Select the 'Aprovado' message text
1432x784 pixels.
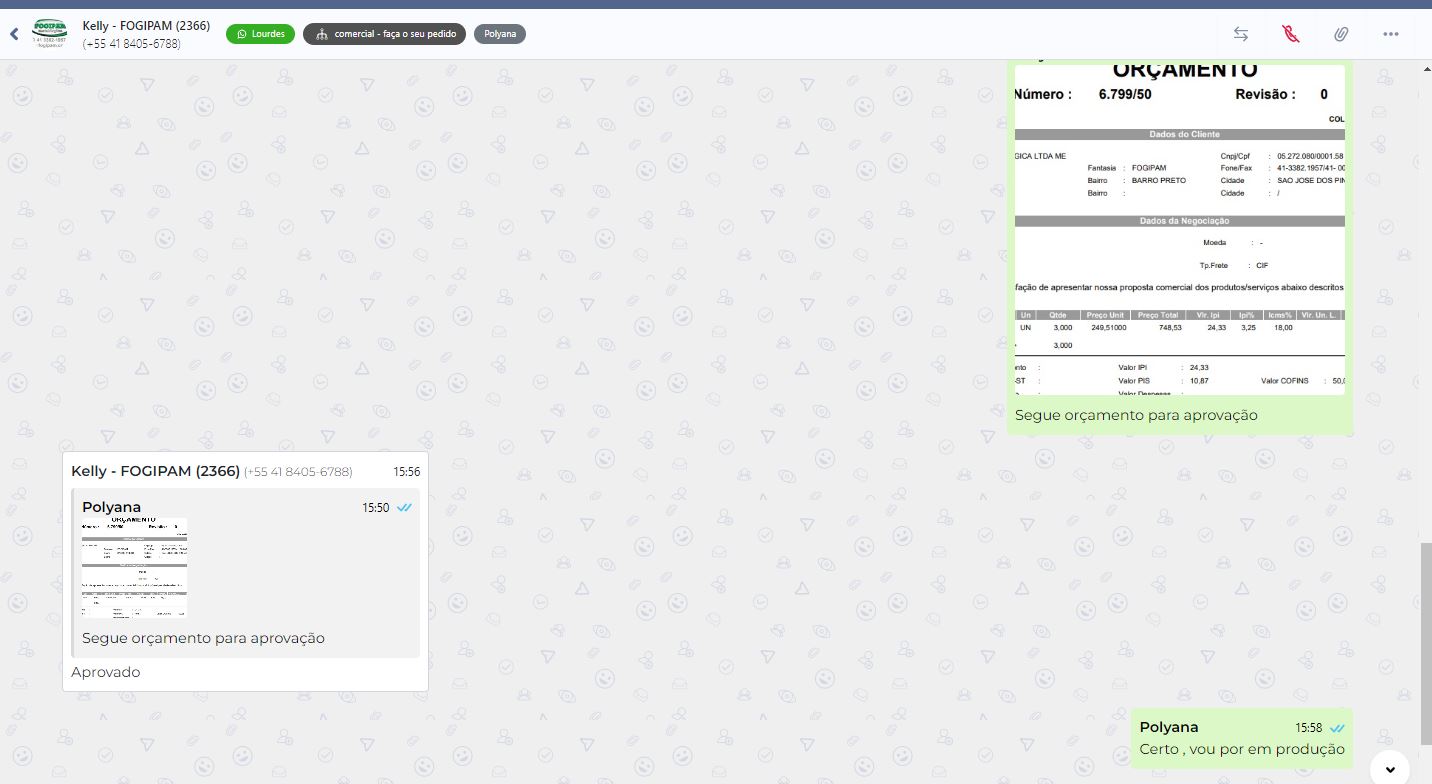click(106, 672)
